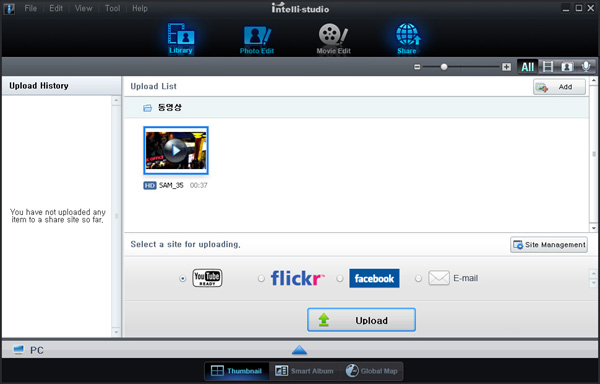This screenshot has height=384, width=600.
Task: Filter by voice recordings microphone icon
Action: pos(586,67)
